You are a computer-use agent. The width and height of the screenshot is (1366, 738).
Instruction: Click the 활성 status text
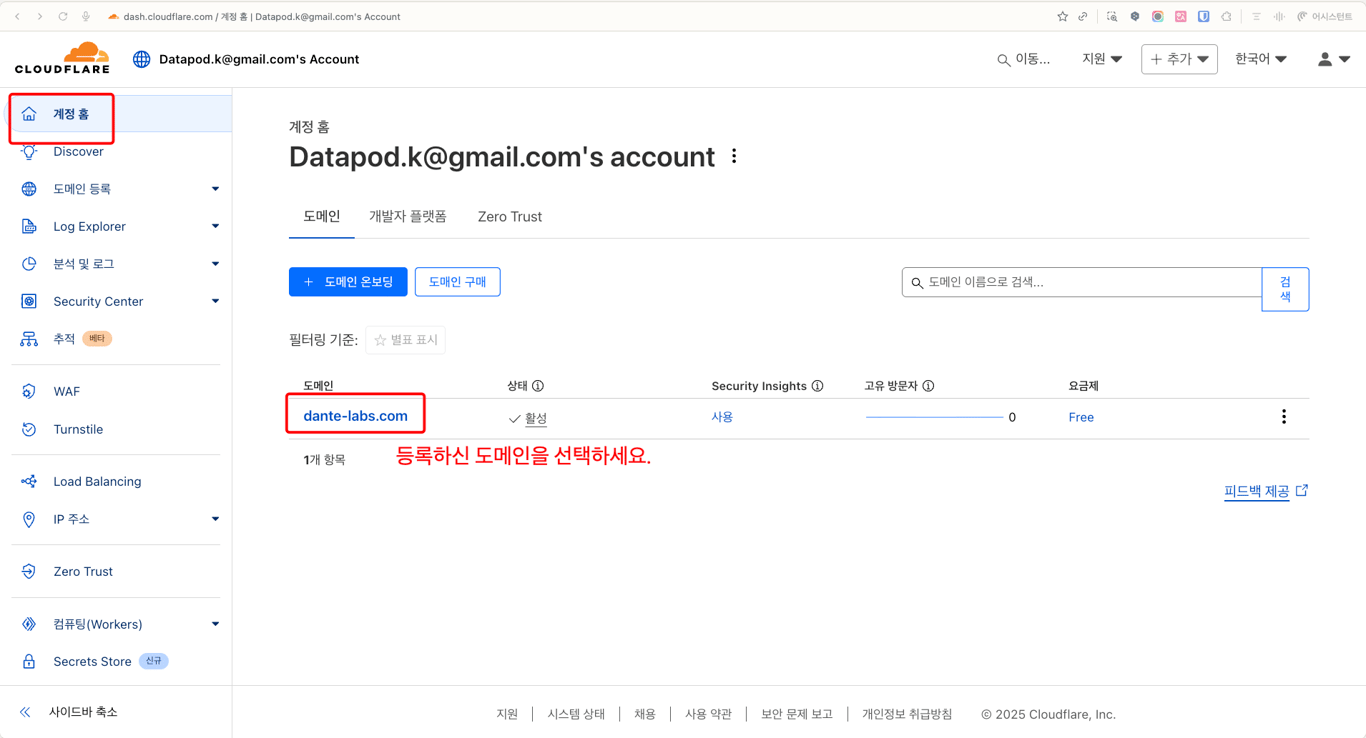(536, 418)
